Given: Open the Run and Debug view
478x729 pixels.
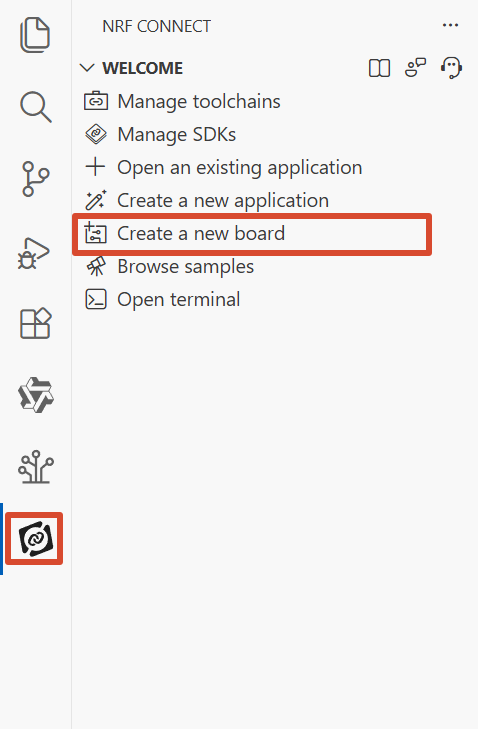Looking at the screenshot, I should 33,253.
